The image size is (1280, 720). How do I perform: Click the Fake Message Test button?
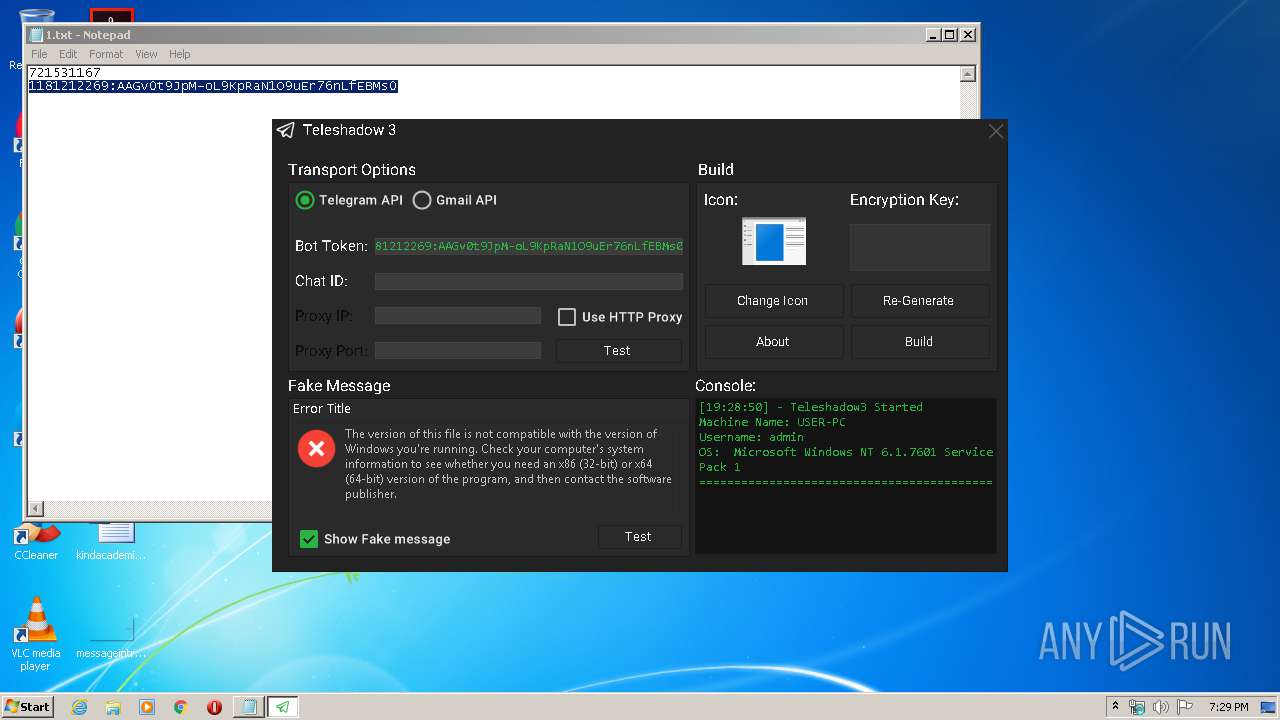coord(639,537)
